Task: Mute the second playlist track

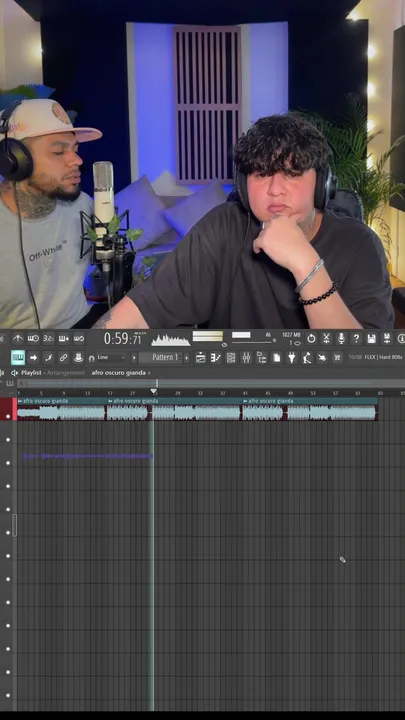Action: (8, 439)
